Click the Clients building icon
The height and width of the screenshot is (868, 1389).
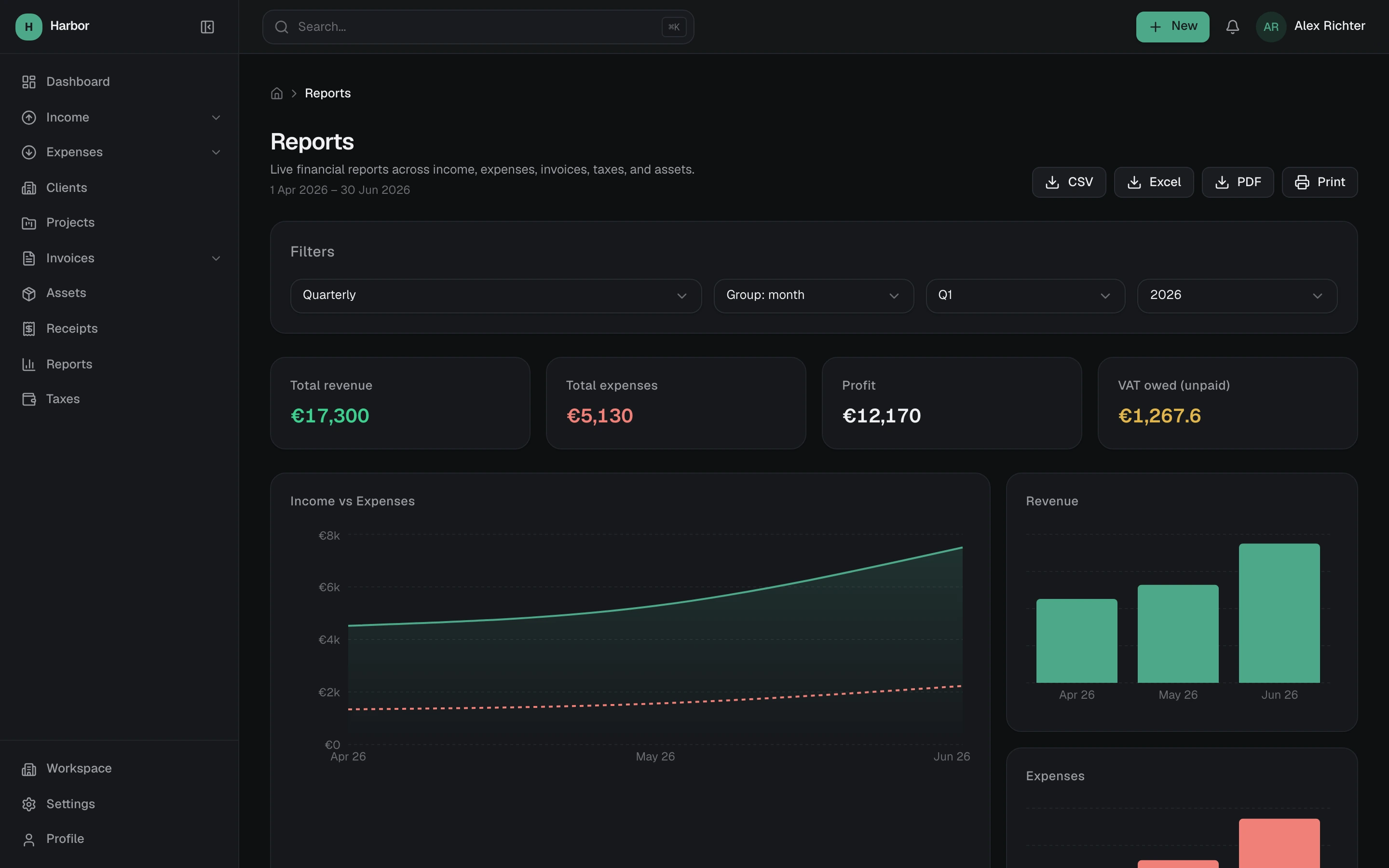(29, 188)
